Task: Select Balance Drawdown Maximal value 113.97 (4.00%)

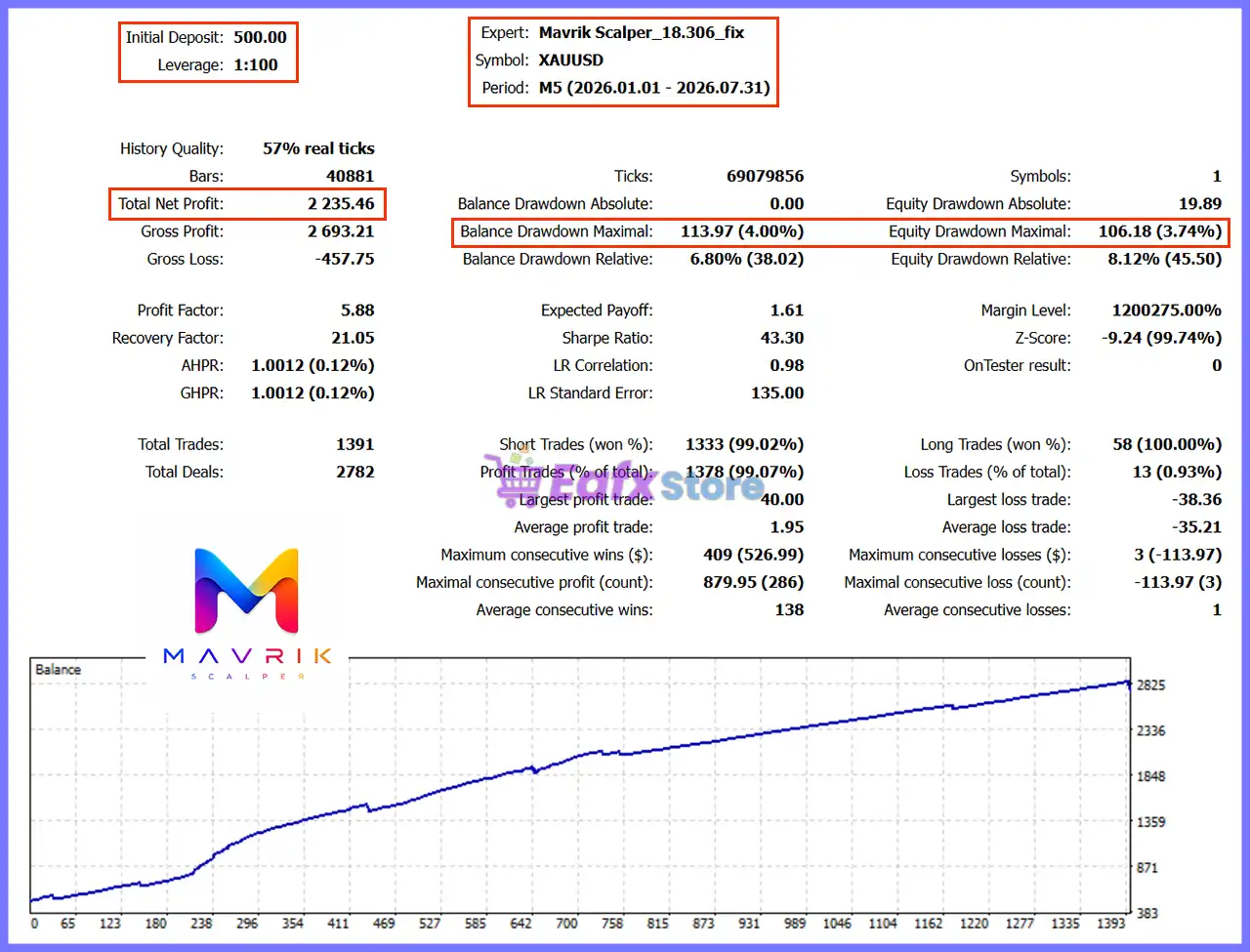Action: [742, 231]
